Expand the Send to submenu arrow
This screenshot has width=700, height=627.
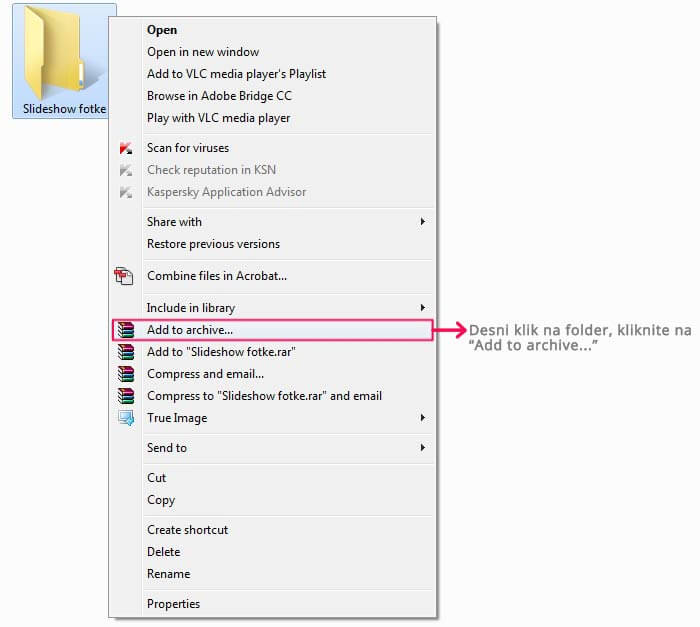pos(423,448)
